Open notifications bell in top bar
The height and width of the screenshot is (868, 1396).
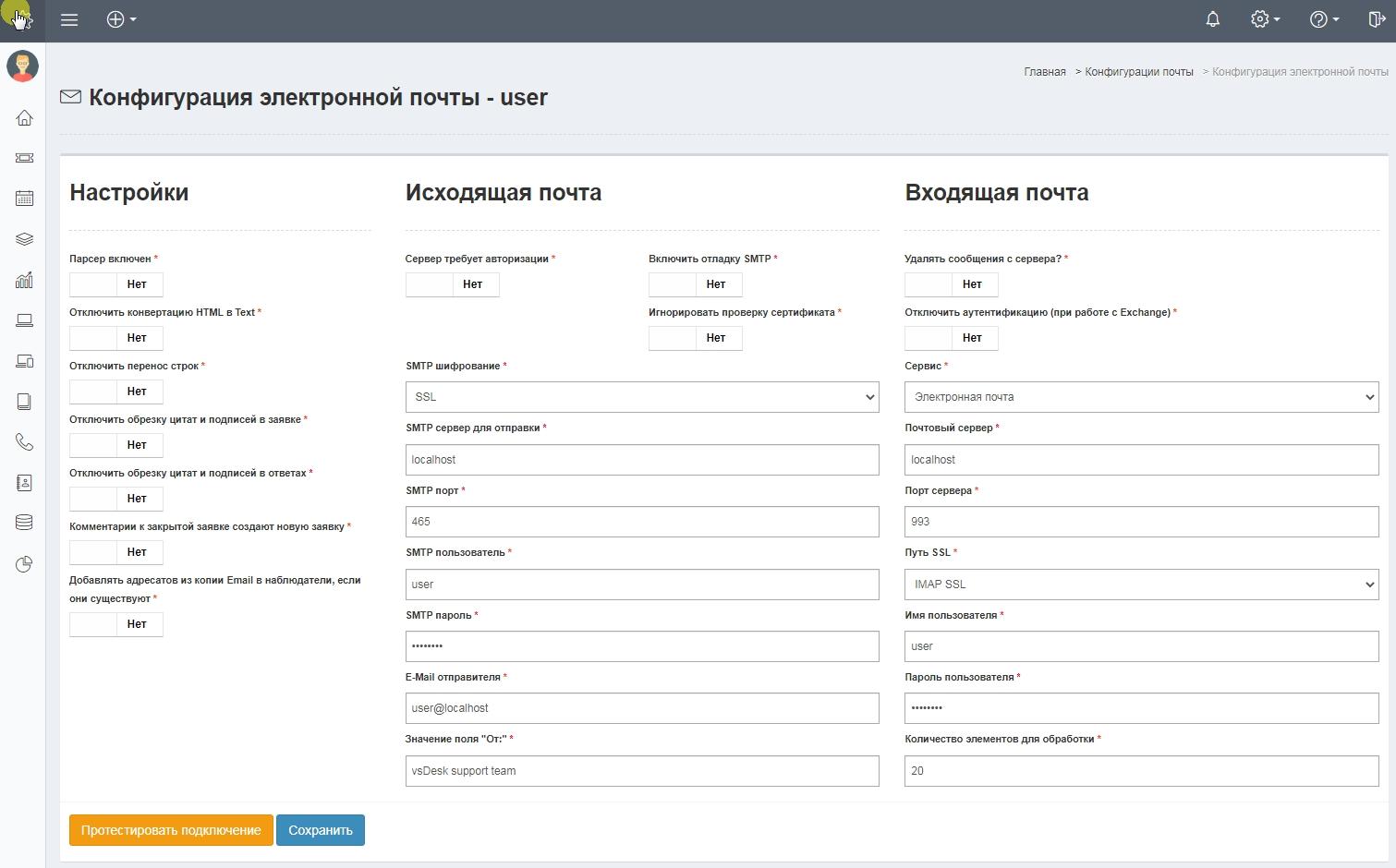[x=1212, y=19]
